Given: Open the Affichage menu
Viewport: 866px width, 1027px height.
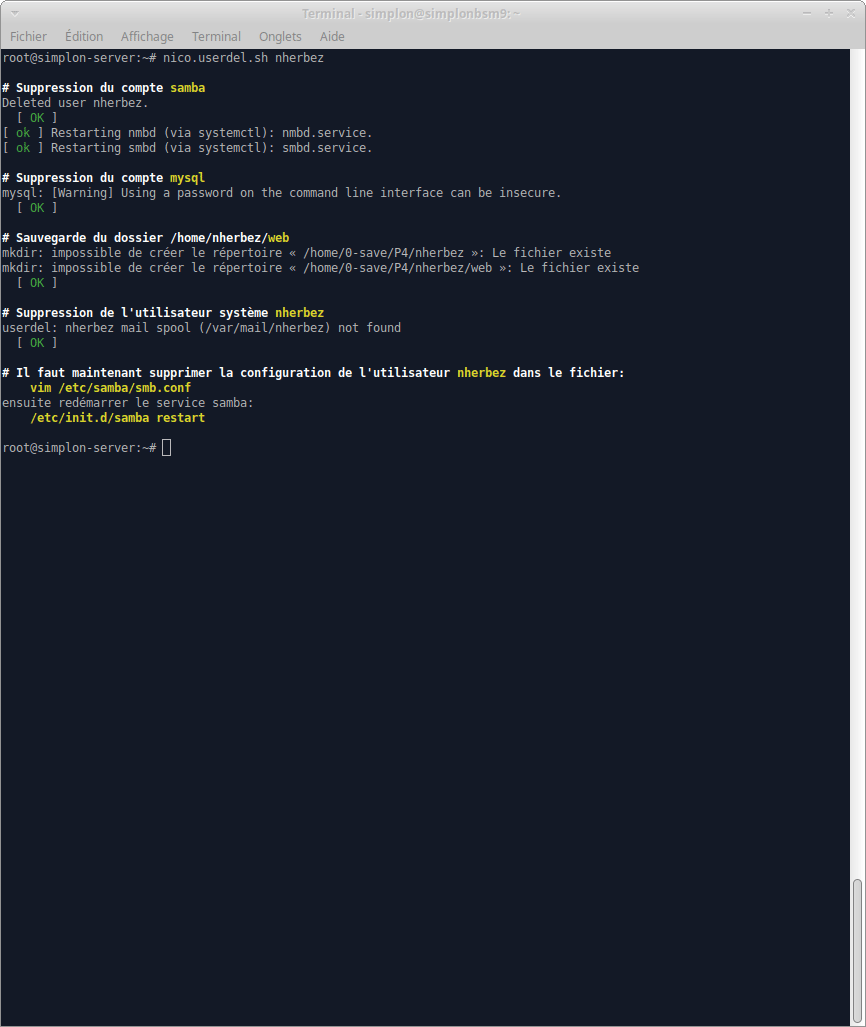Looking at the screenshot, I should (x=147, y=37).
